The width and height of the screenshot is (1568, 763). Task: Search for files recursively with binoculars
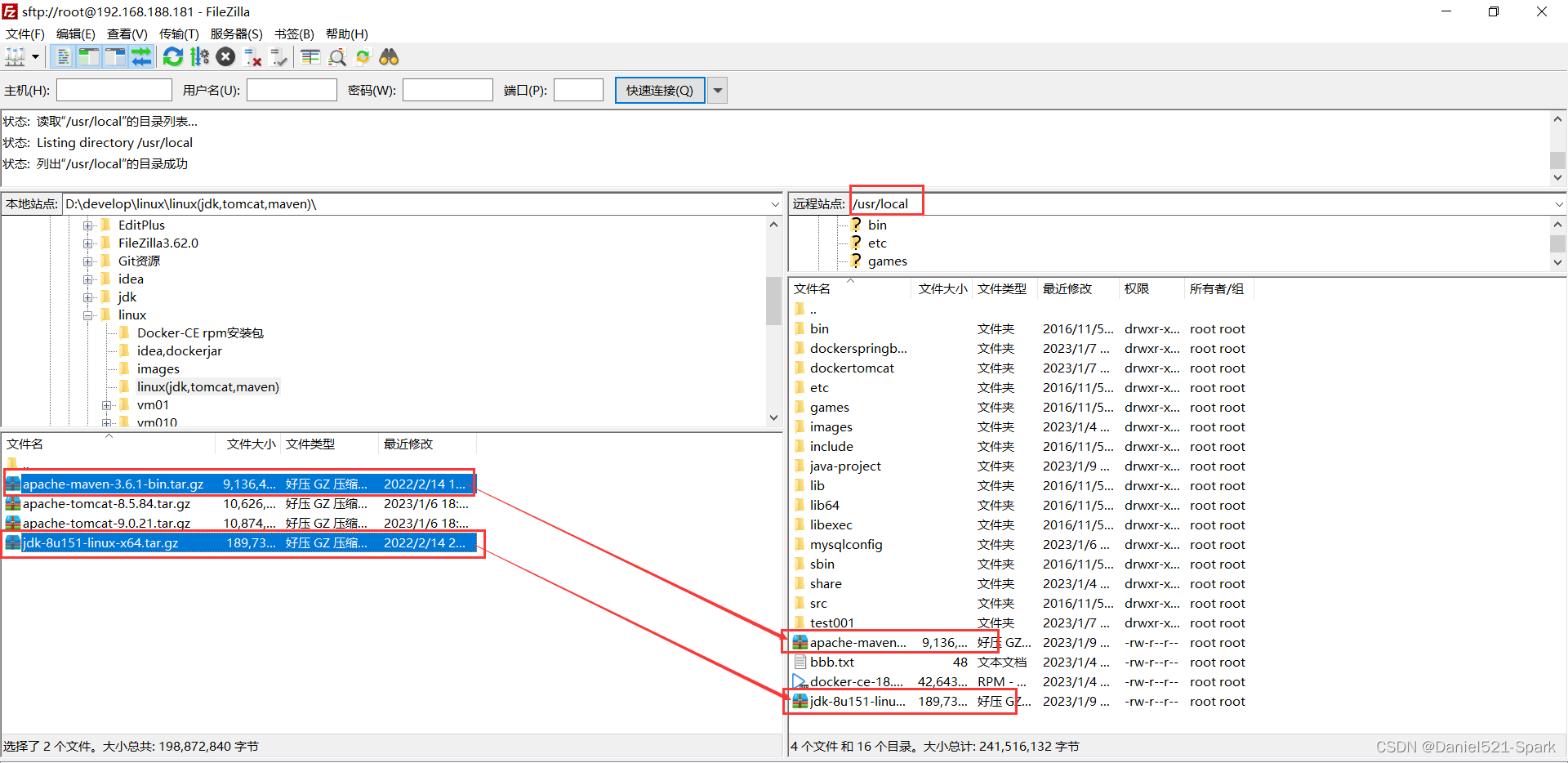point(390,57)
